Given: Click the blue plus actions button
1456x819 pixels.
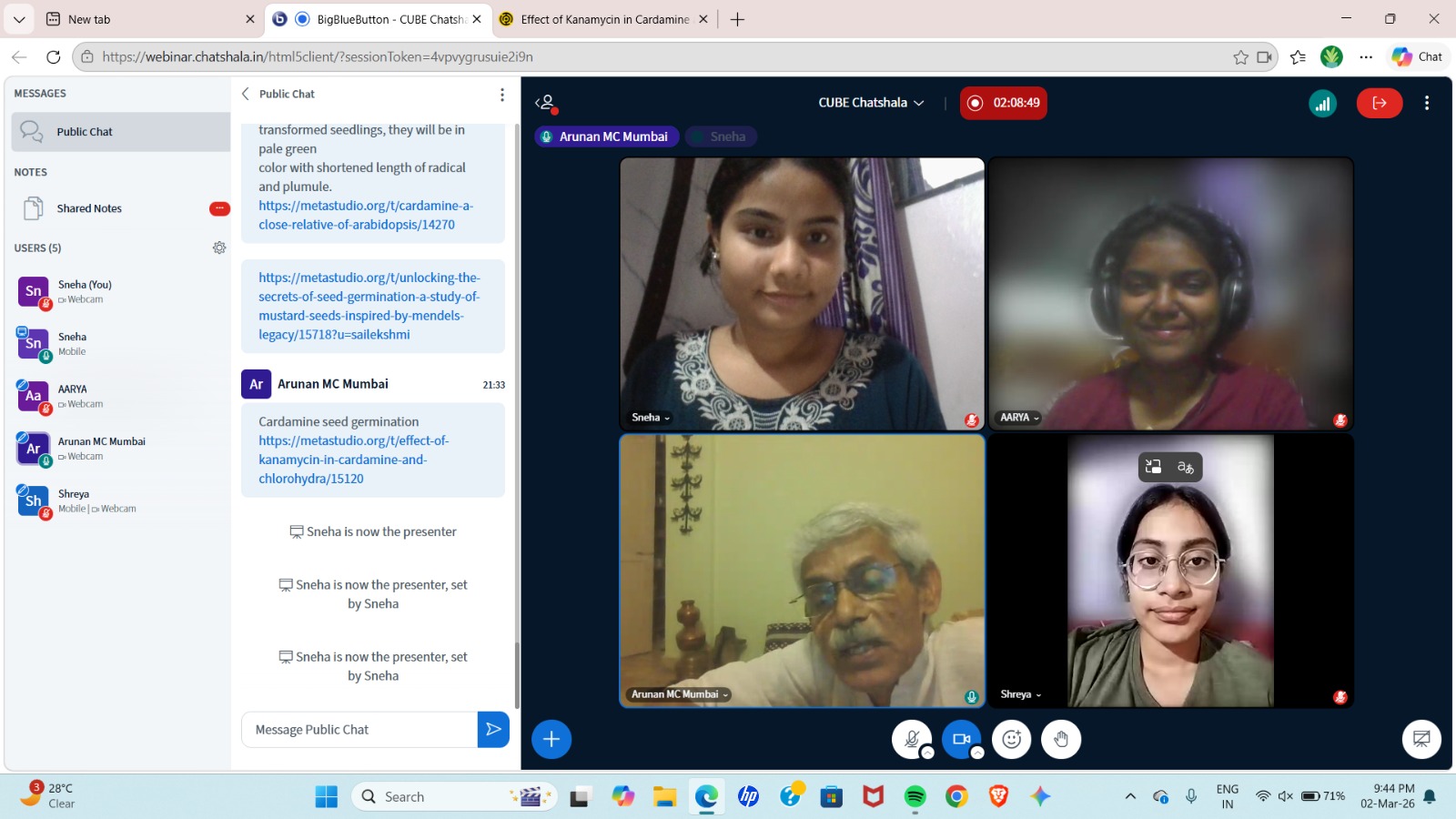Looking at the screenshot, I should point(551,740).
